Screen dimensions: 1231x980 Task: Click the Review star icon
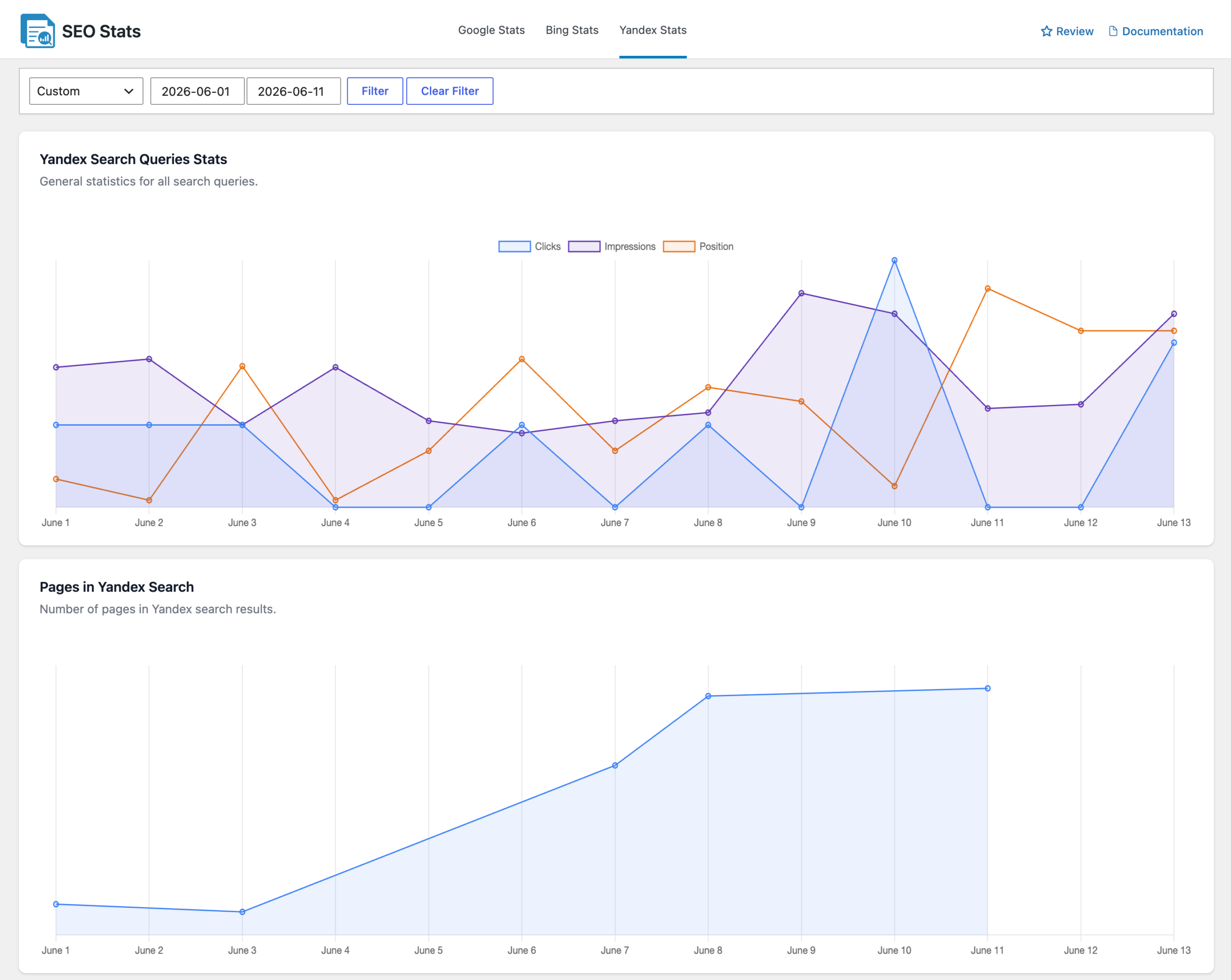[1046, 31]
